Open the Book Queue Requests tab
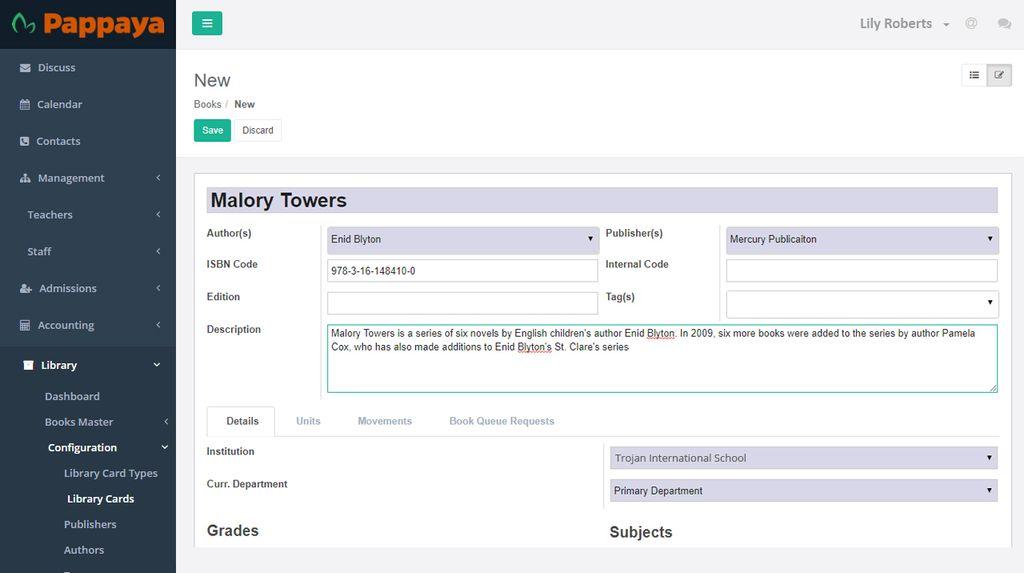The height and width of the screenshot is (573, 1024). point(502,421)
